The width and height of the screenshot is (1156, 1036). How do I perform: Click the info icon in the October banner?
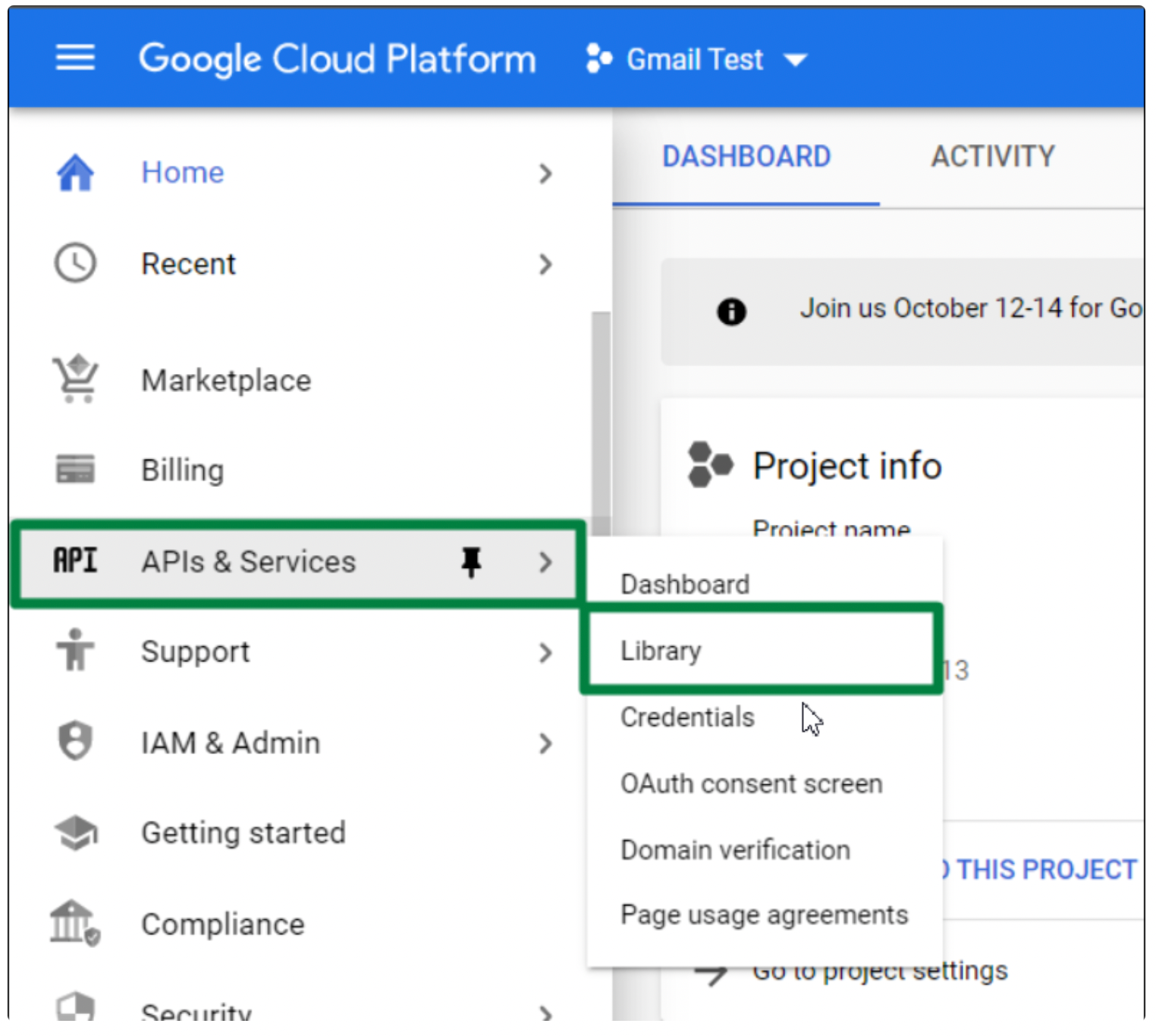[x=731, y=311]
